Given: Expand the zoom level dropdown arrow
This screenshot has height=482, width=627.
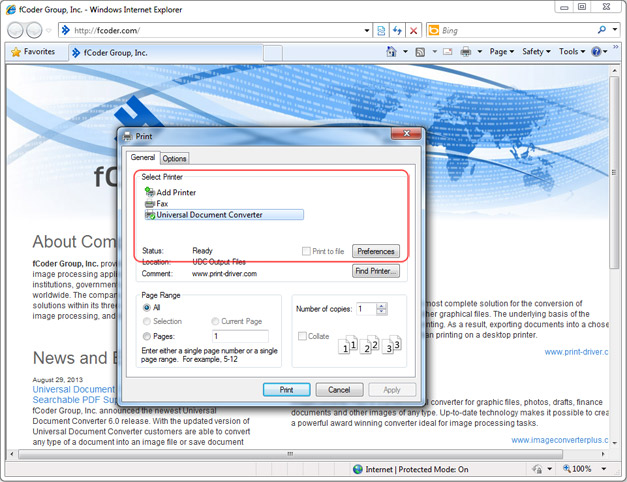Looking at the screenshot, I should [604, 469].
